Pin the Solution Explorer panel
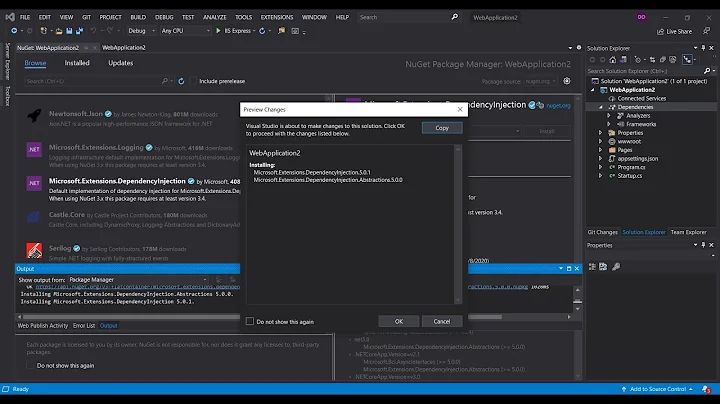720x404 pixels. [703, 48]
